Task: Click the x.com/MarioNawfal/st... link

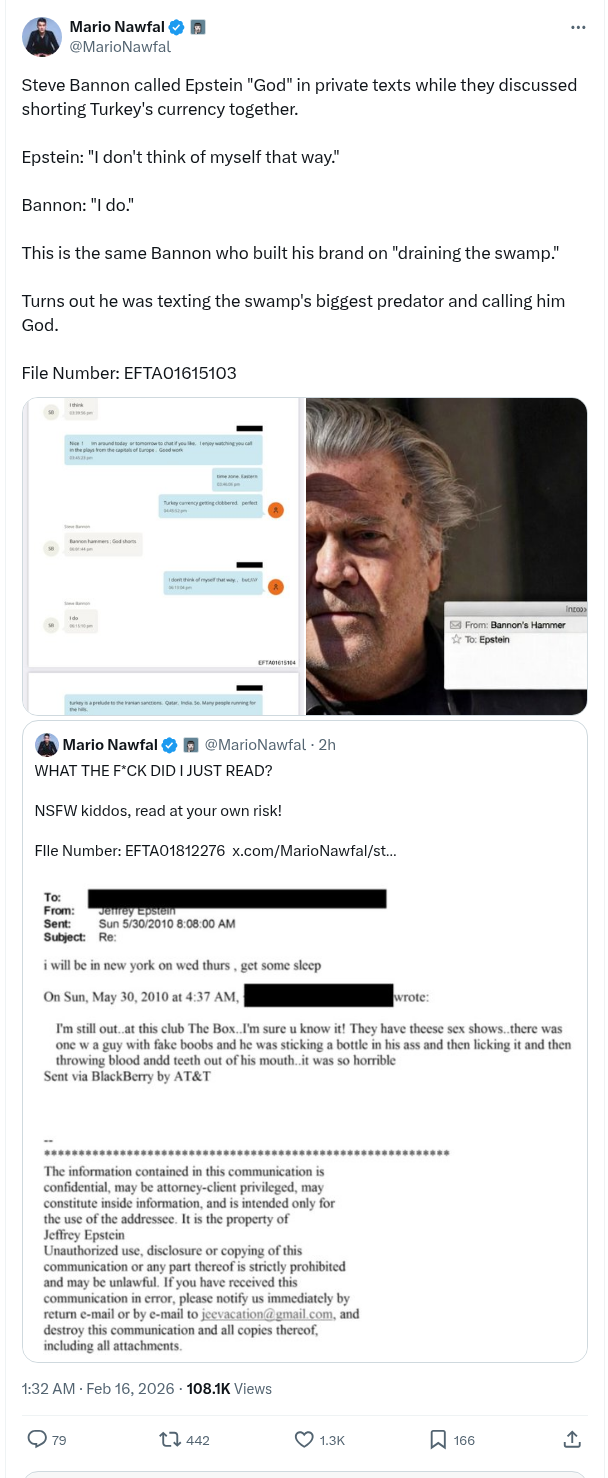Action: pyautogui.click(x=314, y=851)
